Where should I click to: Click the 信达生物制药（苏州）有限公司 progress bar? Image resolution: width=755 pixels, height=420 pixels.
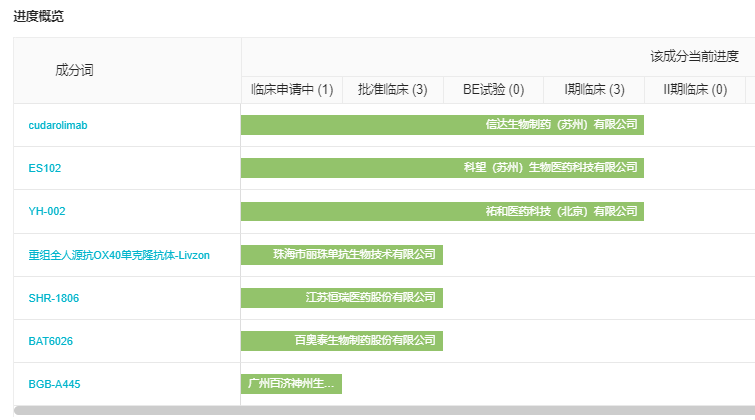tap(443, 125)
